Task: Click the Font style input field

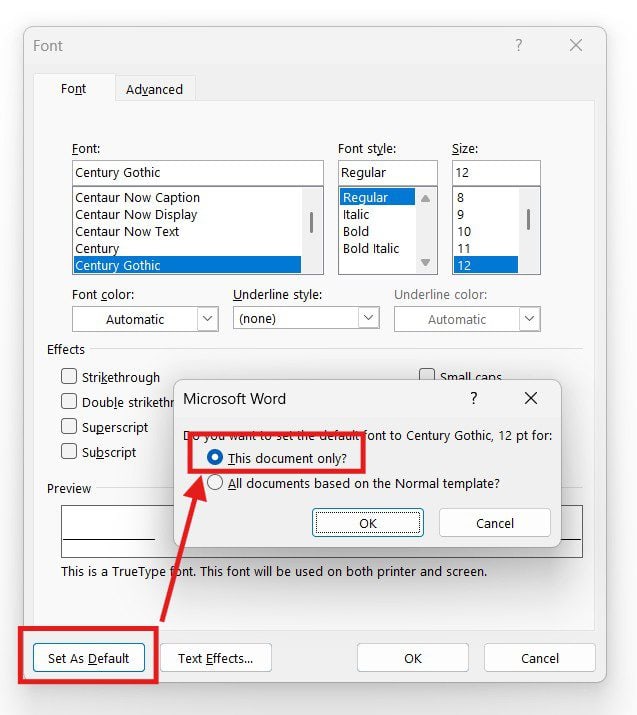Action: point(388,172)
